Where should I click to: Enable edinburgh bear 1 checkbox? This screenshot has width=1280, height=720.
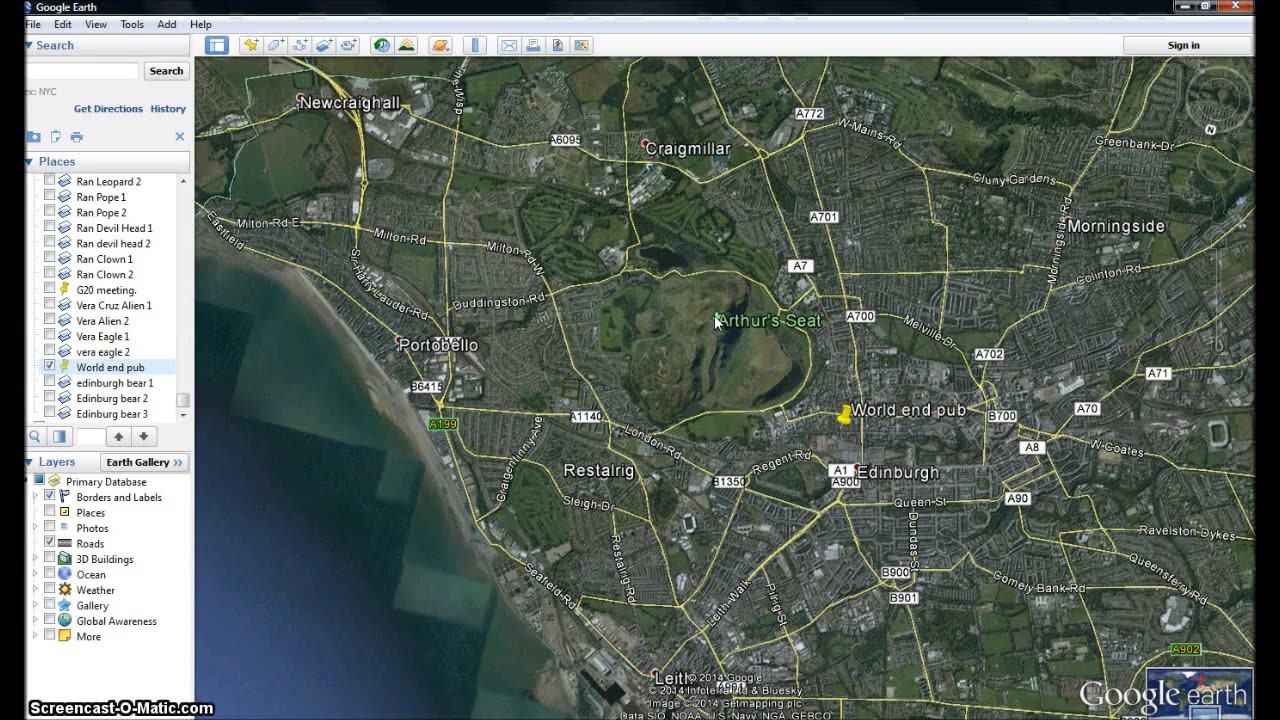coord(49,383)
